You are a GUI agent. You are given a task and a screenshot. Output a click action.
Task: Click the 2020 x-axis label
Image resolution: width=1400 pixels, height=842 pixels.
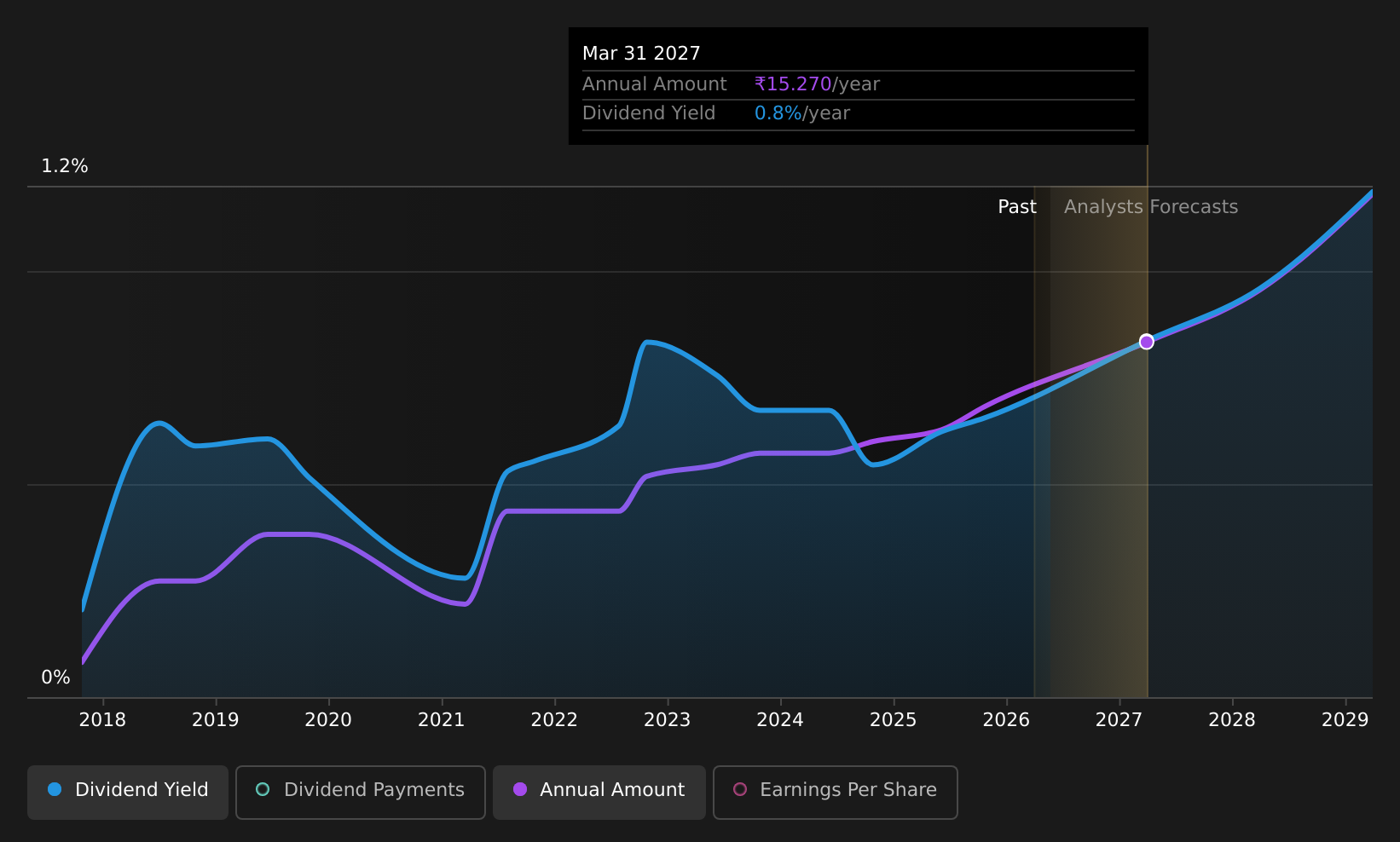[x=328, y=720]
